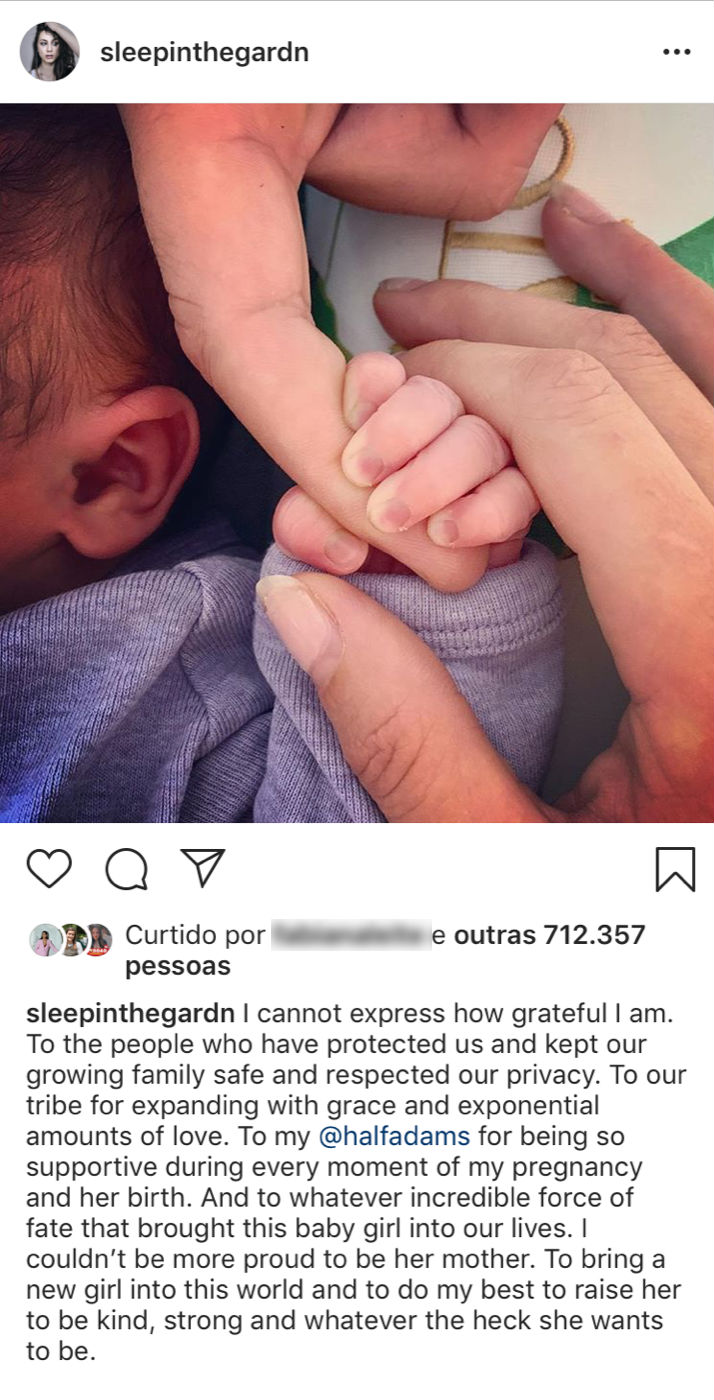Viewport: 714px width, 1400px height.
Task: Open the sleepinthegardn profile avatar at top
Action: [50, 52]
